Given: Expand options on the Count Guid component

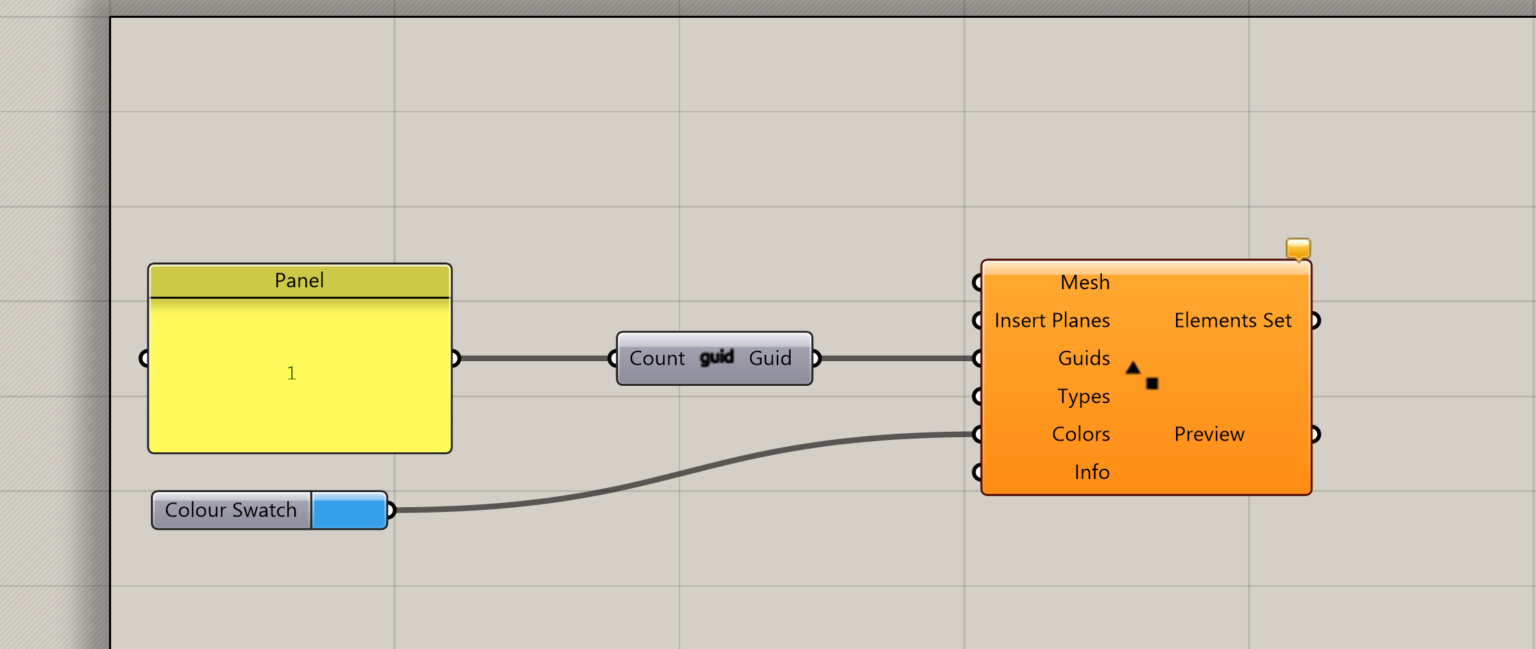Looking at the screenshot, I should coord(714,357).
